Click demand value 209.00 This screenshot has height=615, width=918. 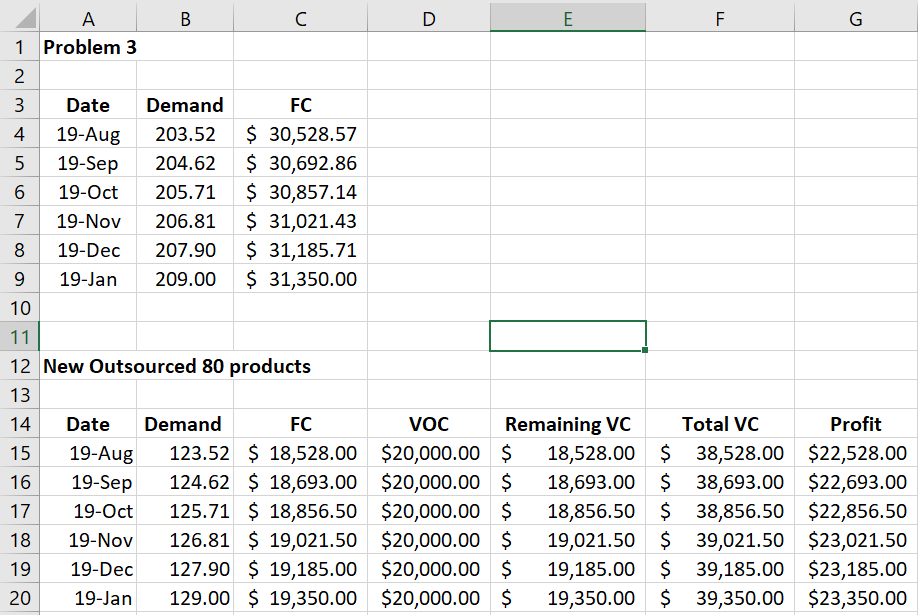pyautogui.click(x=185, y=279)
